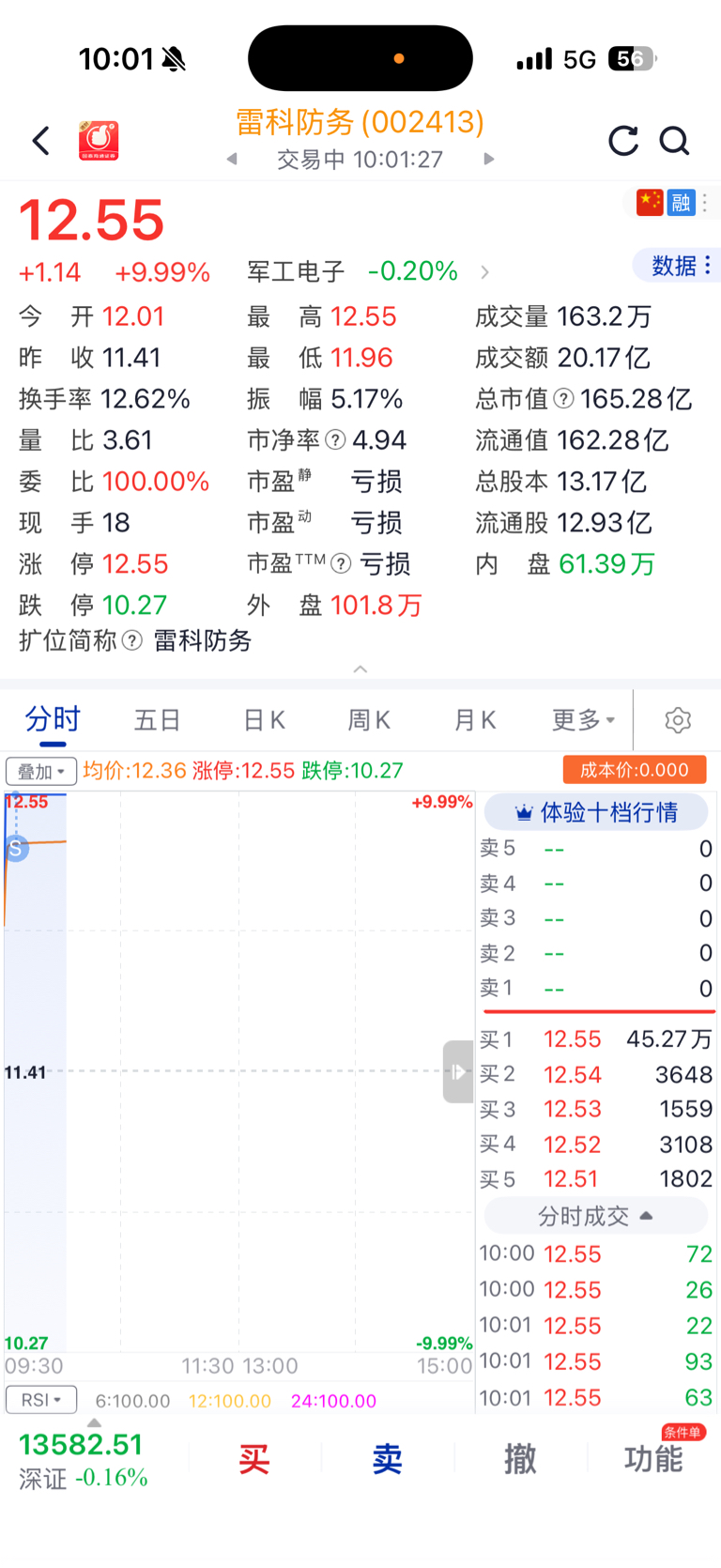
Task: Select the 买1 12.55 order row
Action: [596, 1039]
